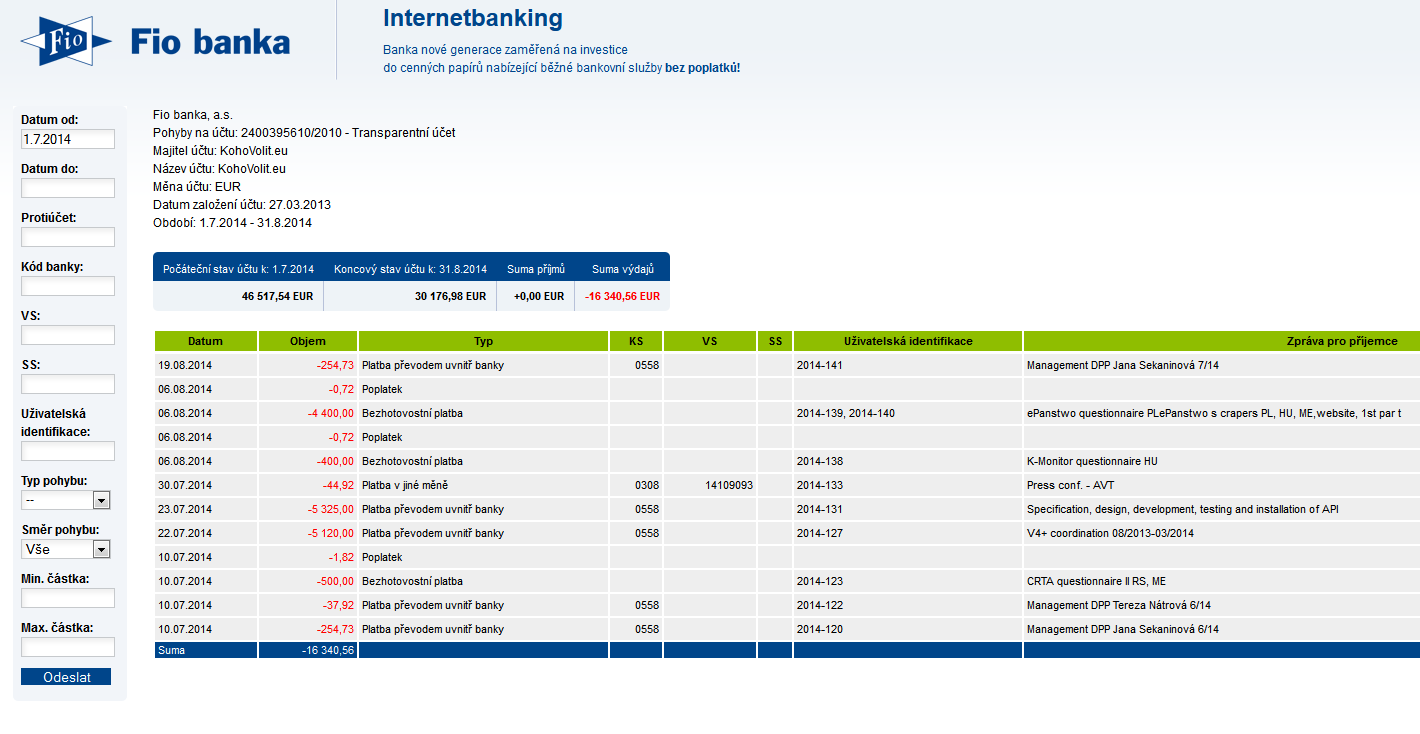This screenshot has height=734, width=1420.
Task: Click the Min. částka input field
Action: pyautogui.click(x=68, y=598)
